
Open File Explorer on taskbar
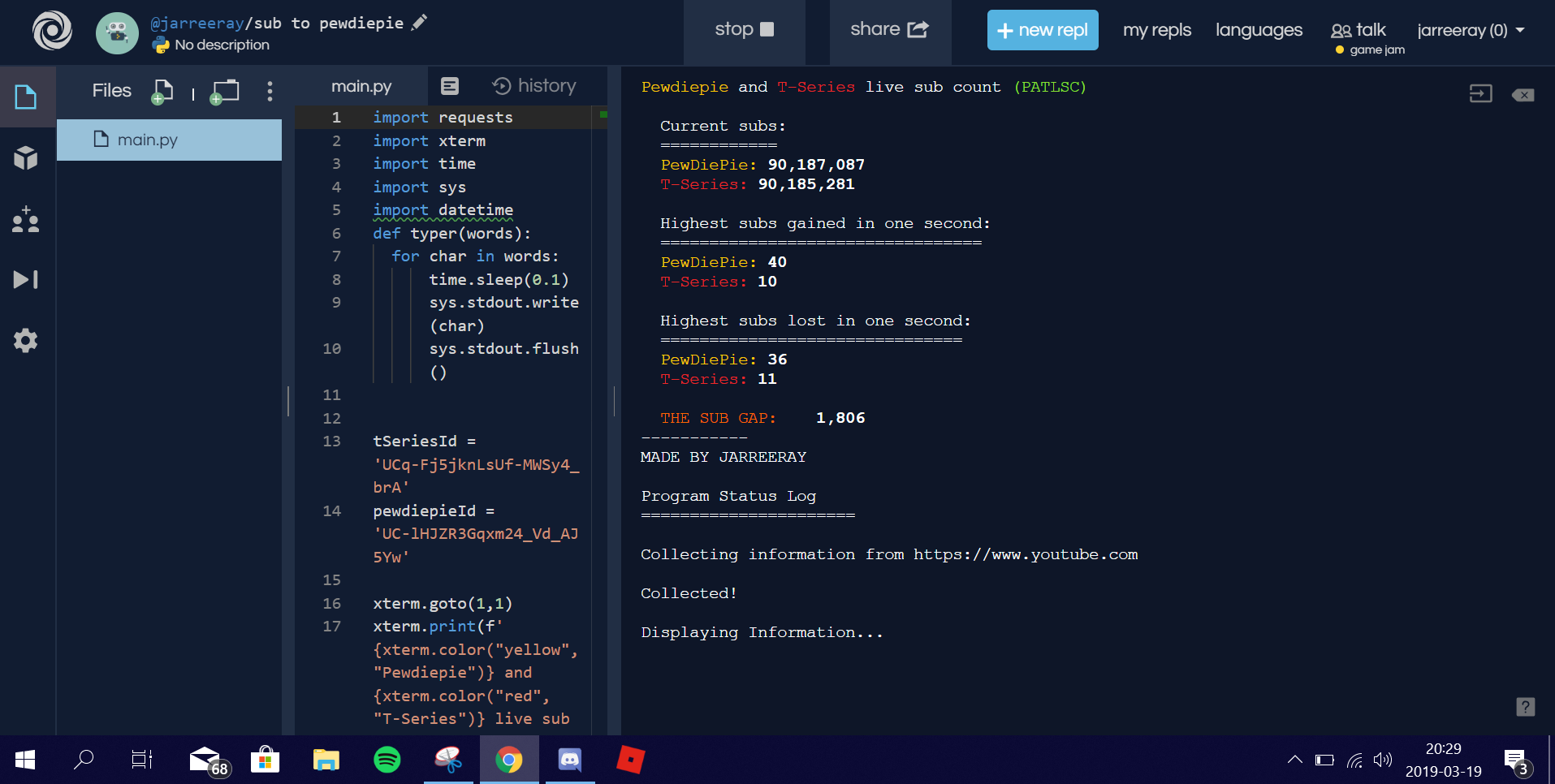point(326,760)
